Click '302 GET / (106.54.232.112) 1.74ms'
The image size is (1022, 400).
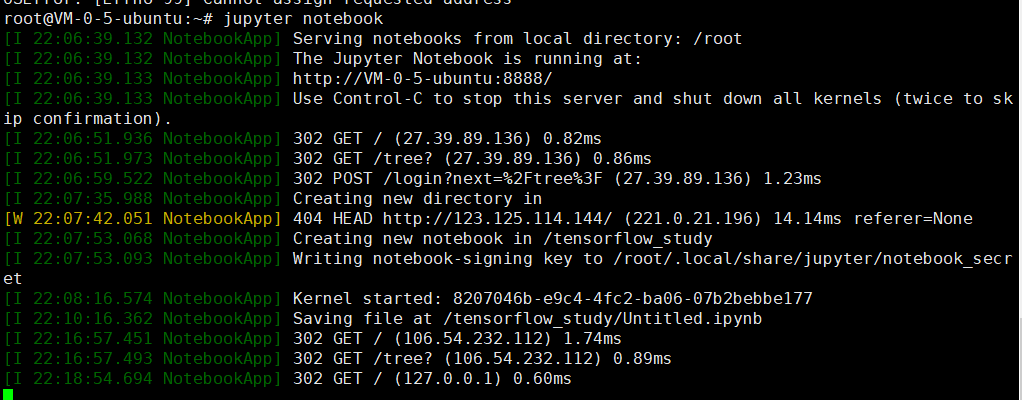pyautogui.click(x=457, y=339)
